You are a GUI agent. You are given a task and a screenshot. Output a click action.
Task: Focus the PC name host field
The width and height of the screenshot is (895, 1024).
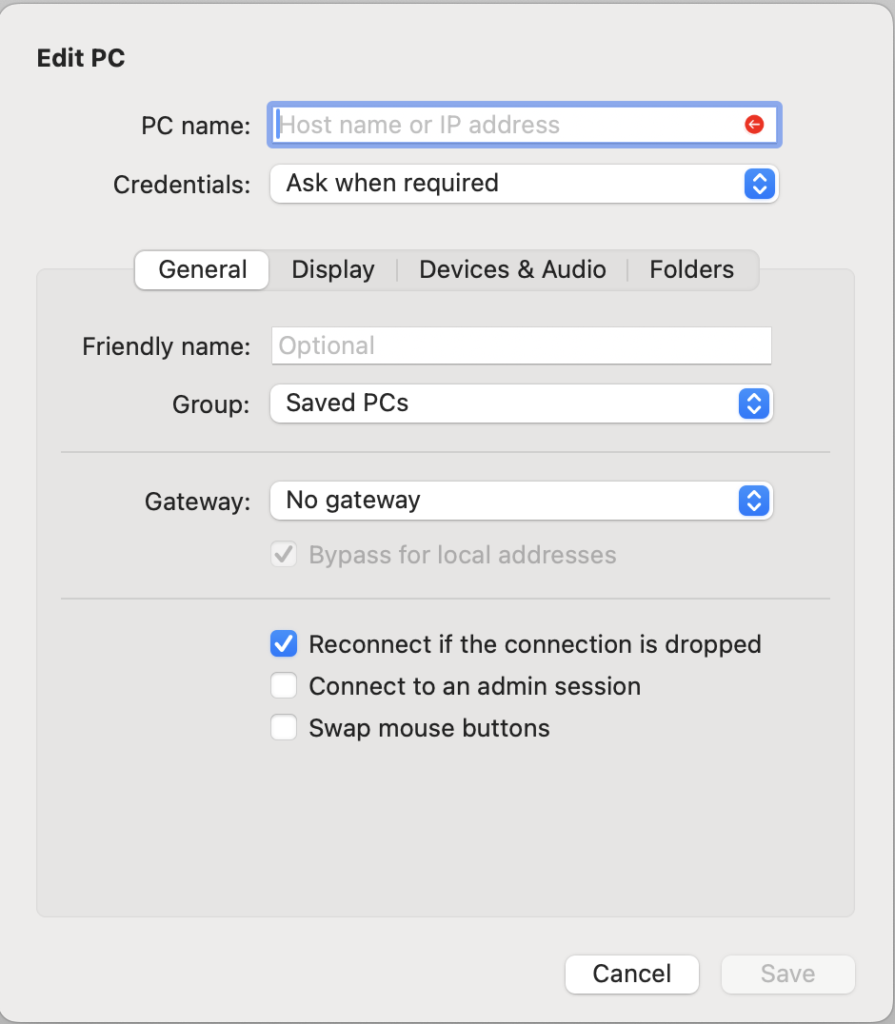tap(524, 125)
